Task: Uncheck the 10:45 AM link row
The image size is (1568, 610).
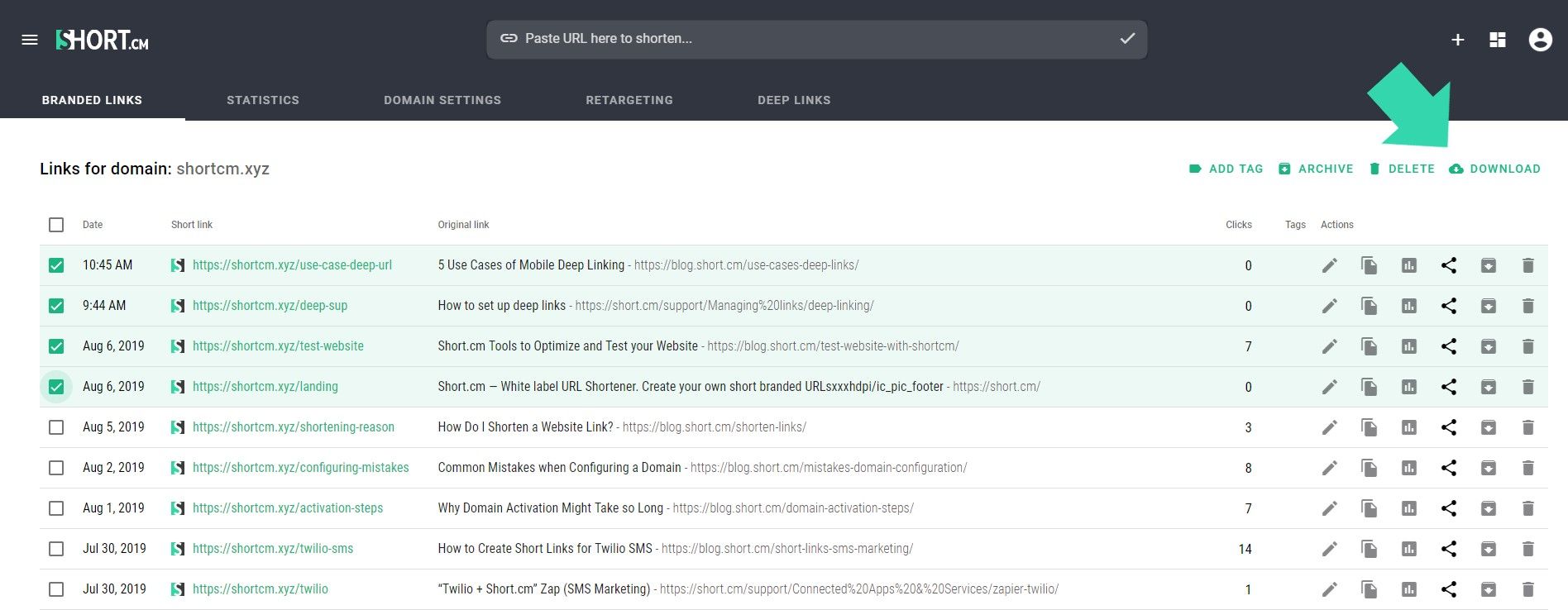Action: (56, 265)
